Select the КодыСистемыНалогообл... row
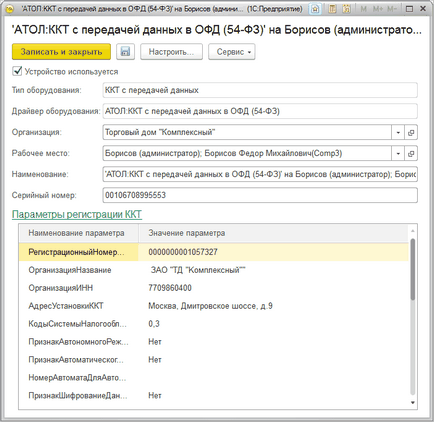 (214, 324)
